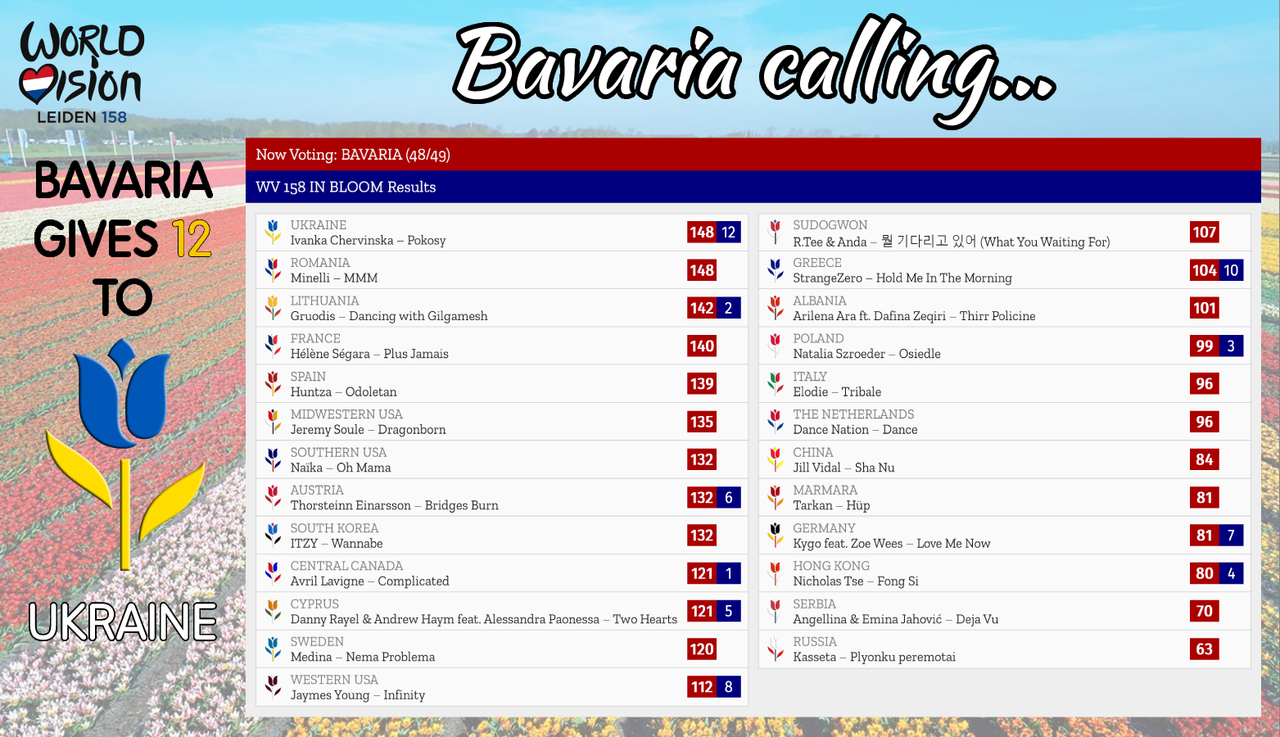Click 'Gruodis – Dancing with Gilgamesh' text
The height and width of the screenshot is (737, 1280).
[x=389, y=317]
